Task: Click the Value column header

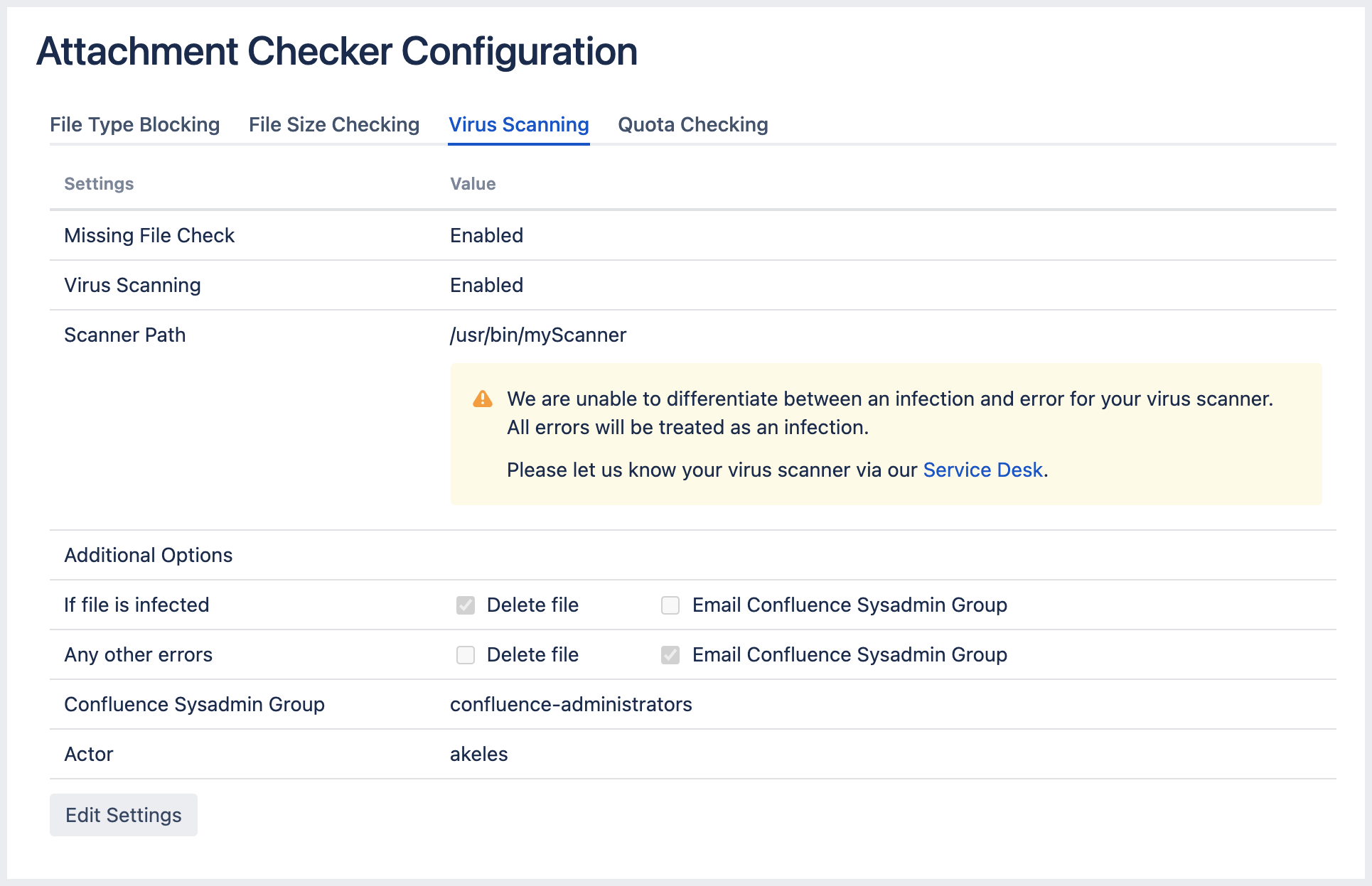Action: point(473,184)
